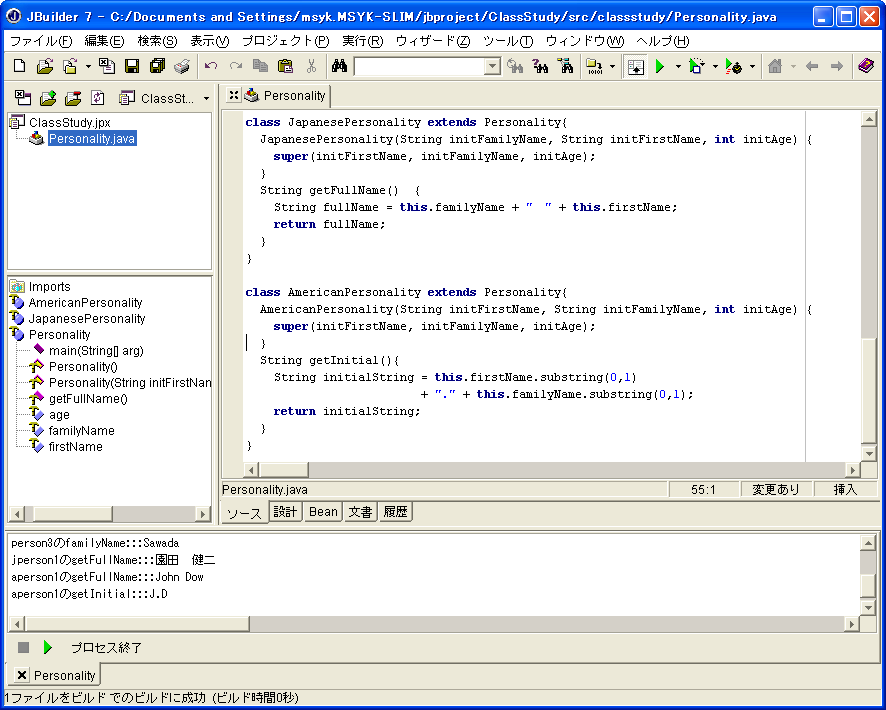Click the Undo arrow icon
Screen dimensions: 886x710
click(210, 67)
